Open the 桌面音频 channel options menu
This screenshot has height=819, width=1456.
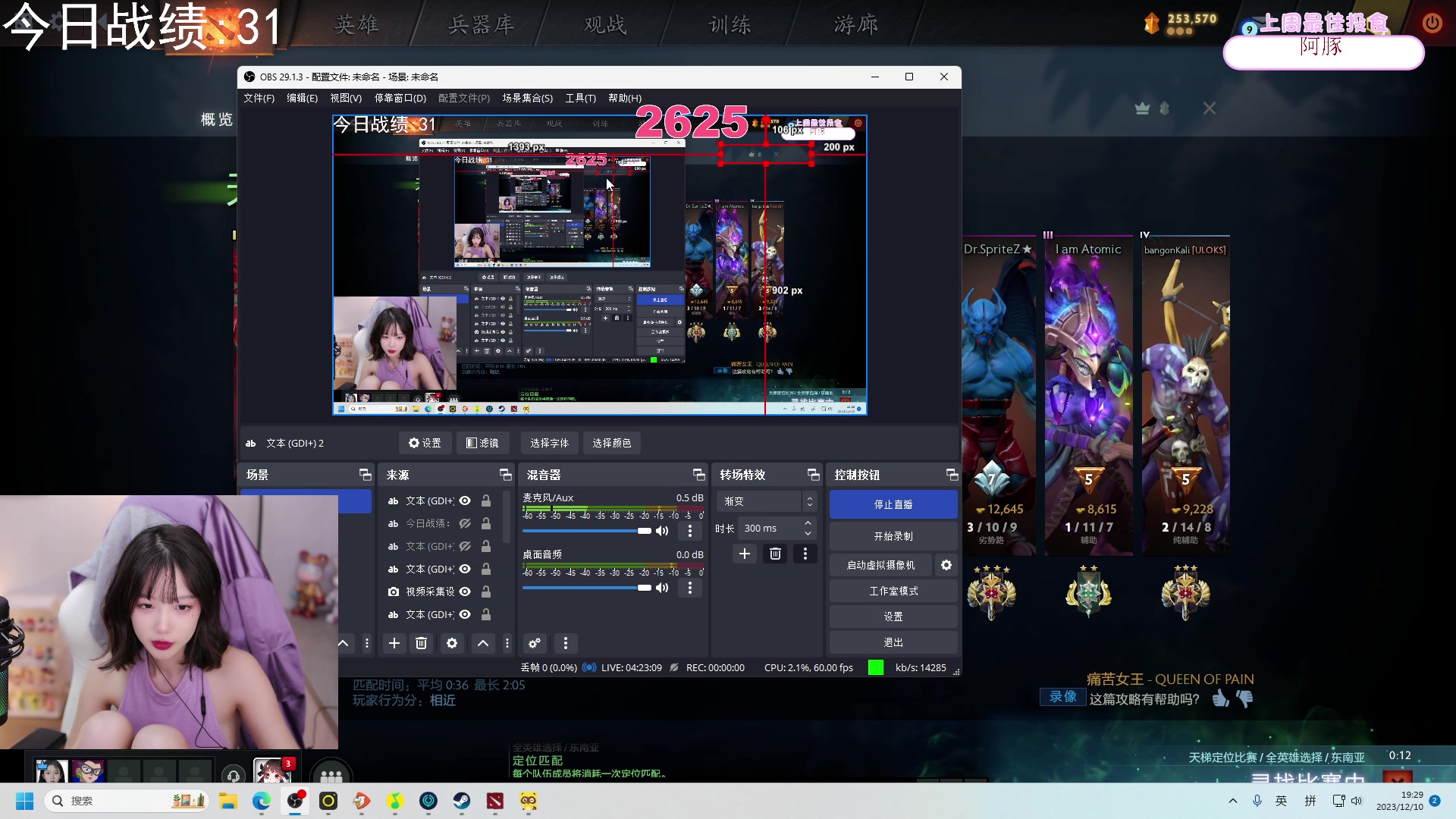pos(690,588)
